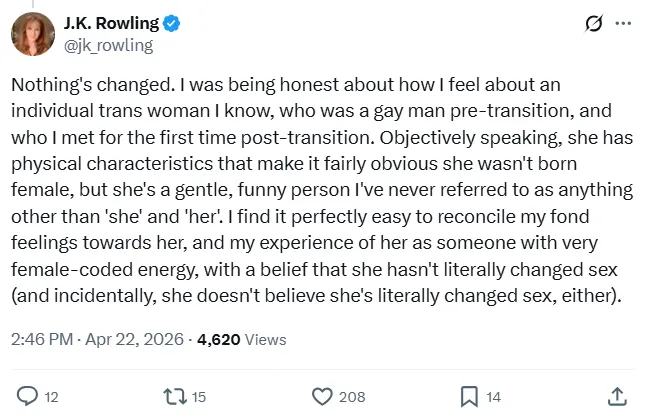Repost this tweet using the arrows icon
The height and width of the screenshot is (419, 651).
pos(172,397)
